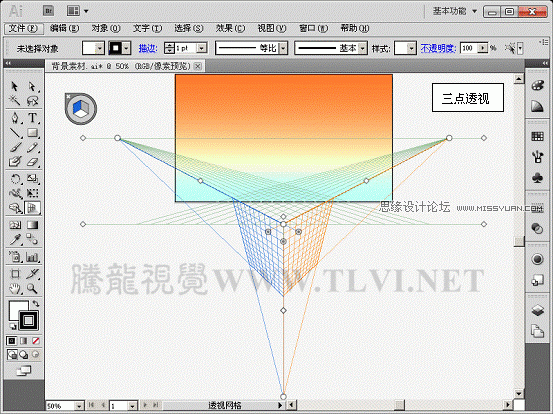Select the Artboard tool

(14, 274)
